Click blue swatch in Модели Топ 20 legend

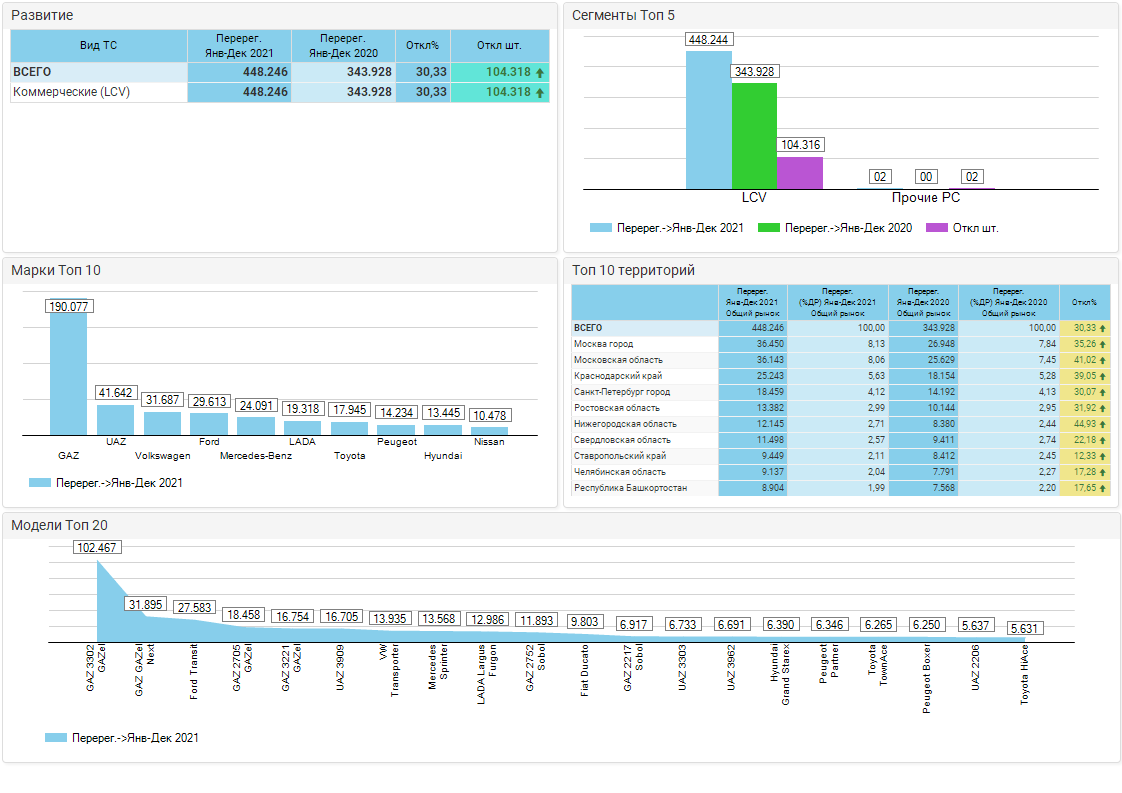coord(56,738)
